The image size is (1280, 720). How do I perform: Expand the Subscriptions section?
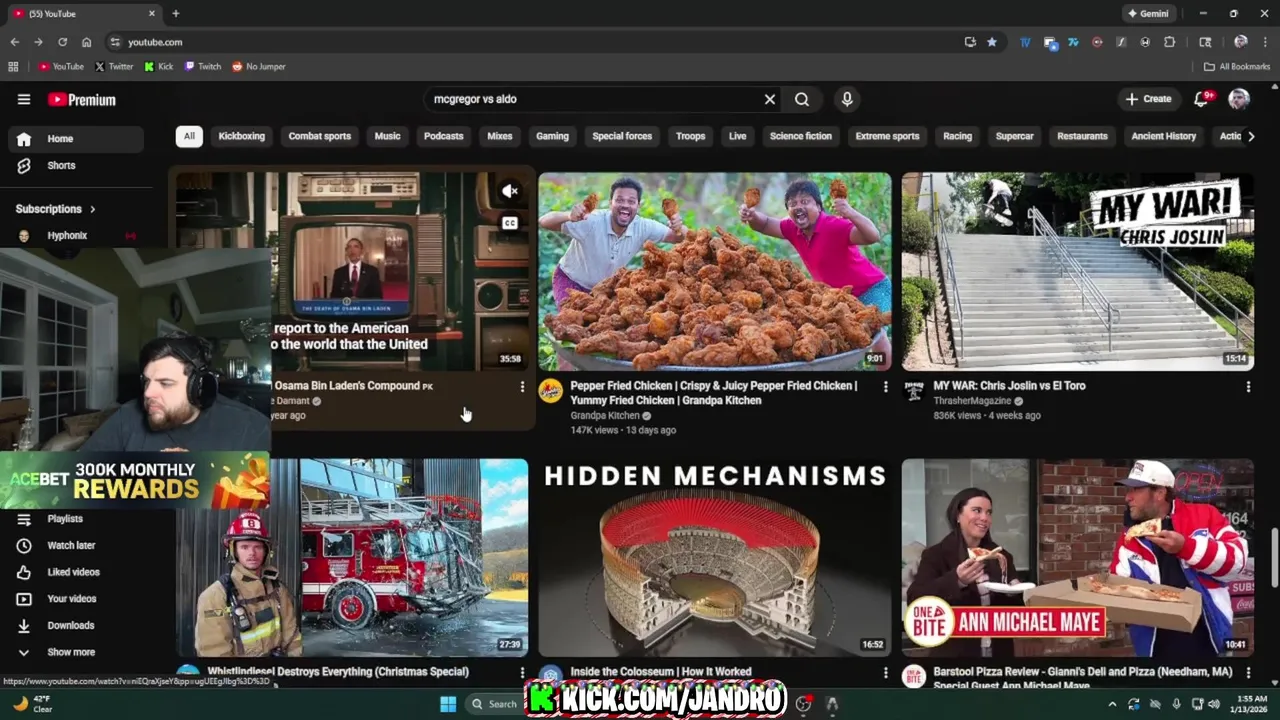coord(56,209)
